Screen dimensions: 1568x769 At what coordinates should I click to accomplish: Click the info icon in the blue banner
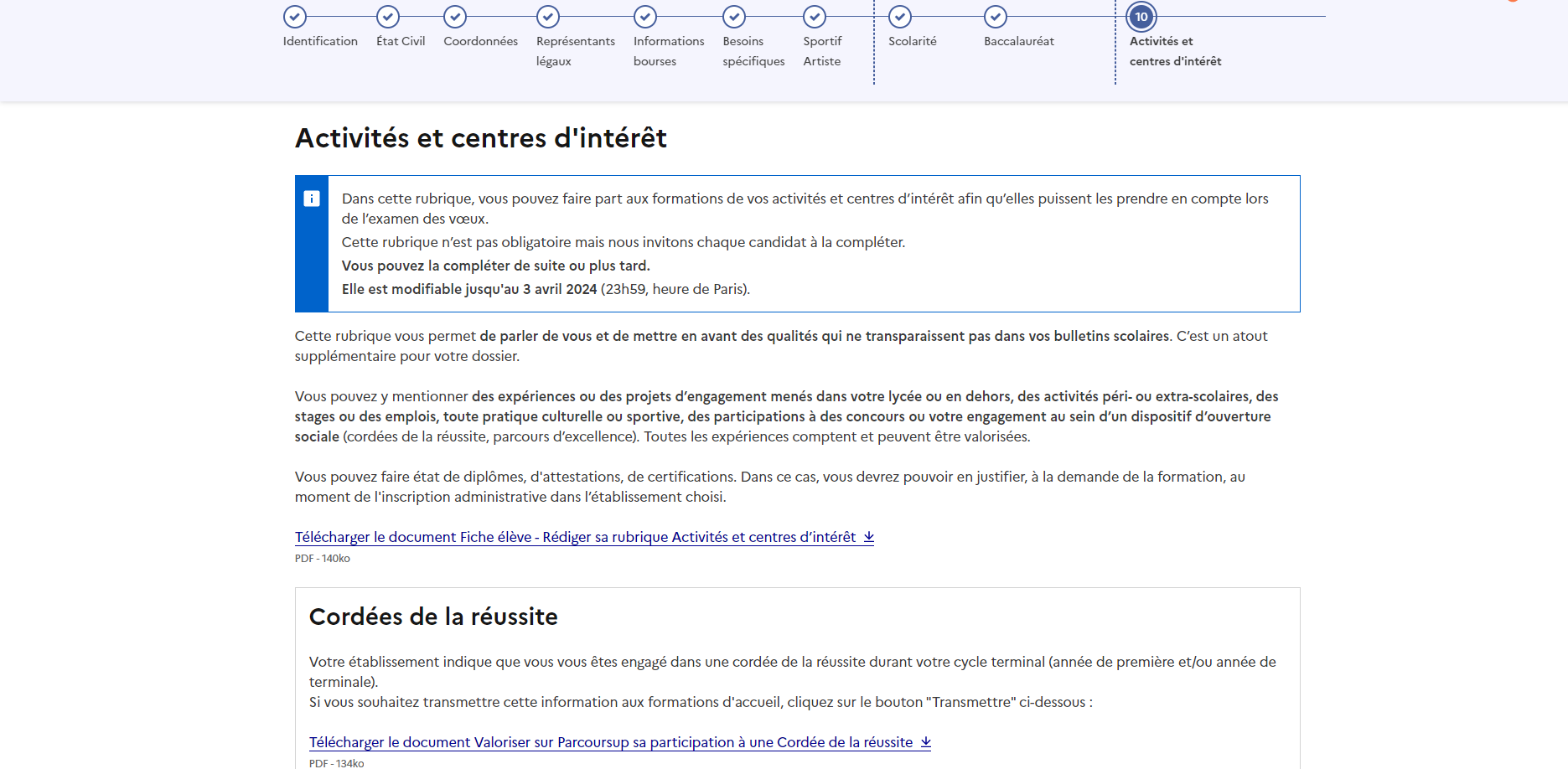click(x=312, y=199)
